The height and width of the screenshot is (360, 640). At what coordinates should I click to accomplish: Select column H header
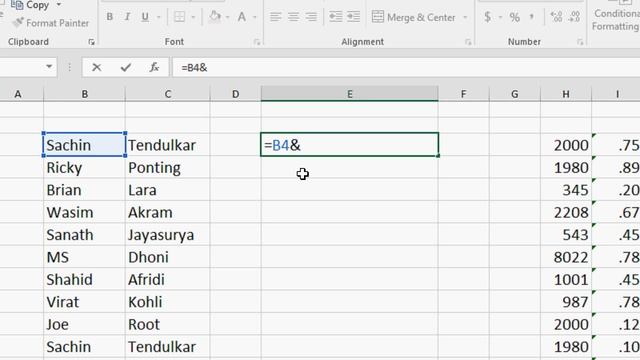566,94
